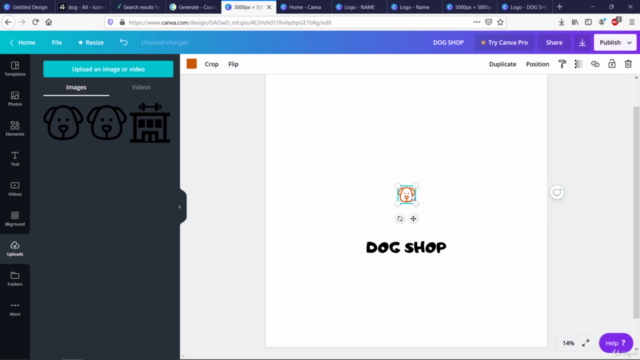Open the Background sidebar panel
The image size is (640, 360).
pos(15,219)
